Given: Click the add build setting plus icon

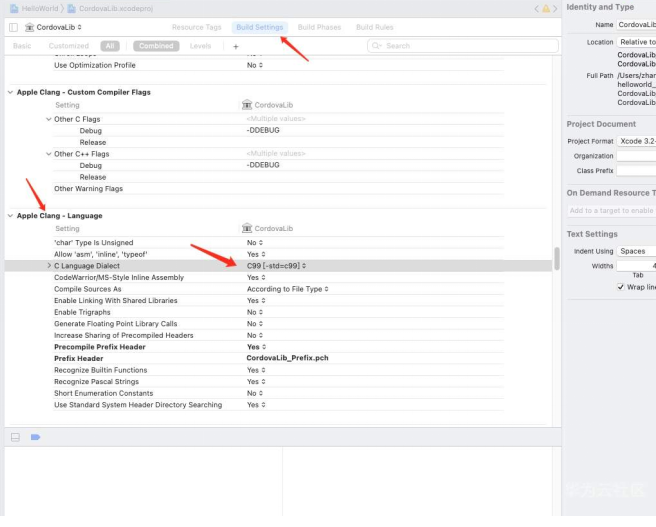Looking at the screenshot, I should pyautogui.click(x=236, y=46).
